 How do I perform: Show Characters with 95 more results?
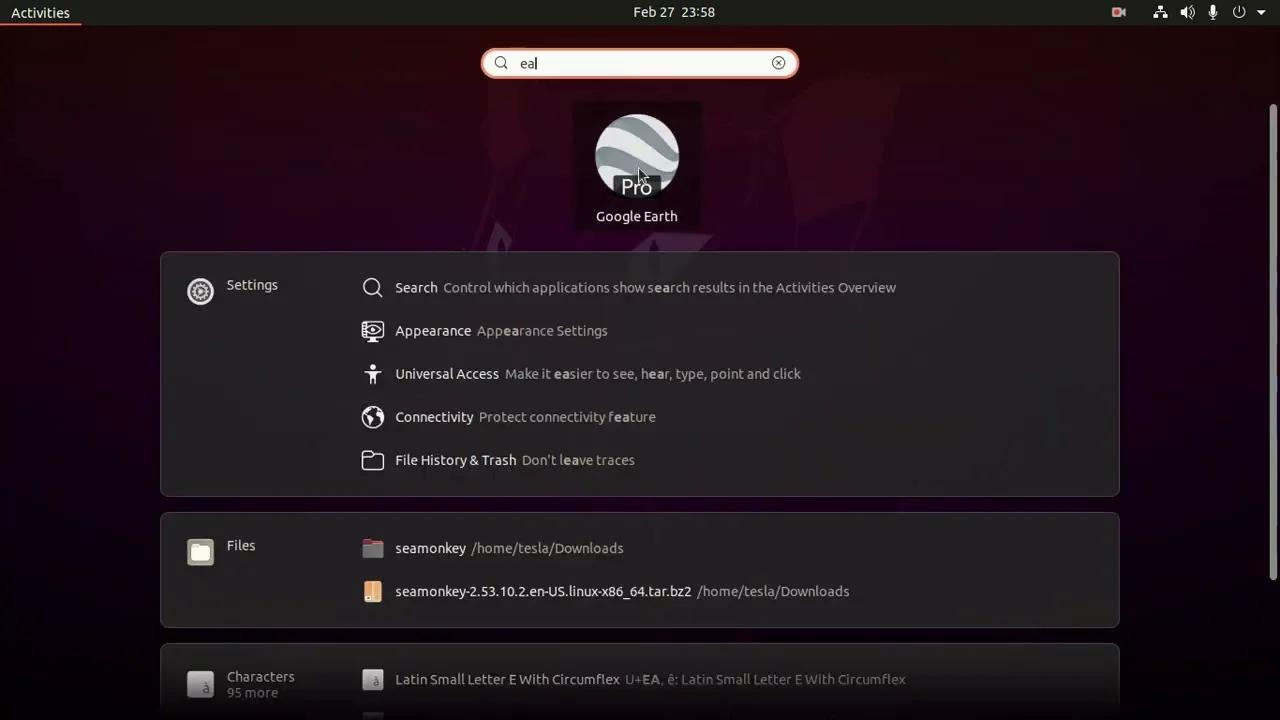pos(261,684)
